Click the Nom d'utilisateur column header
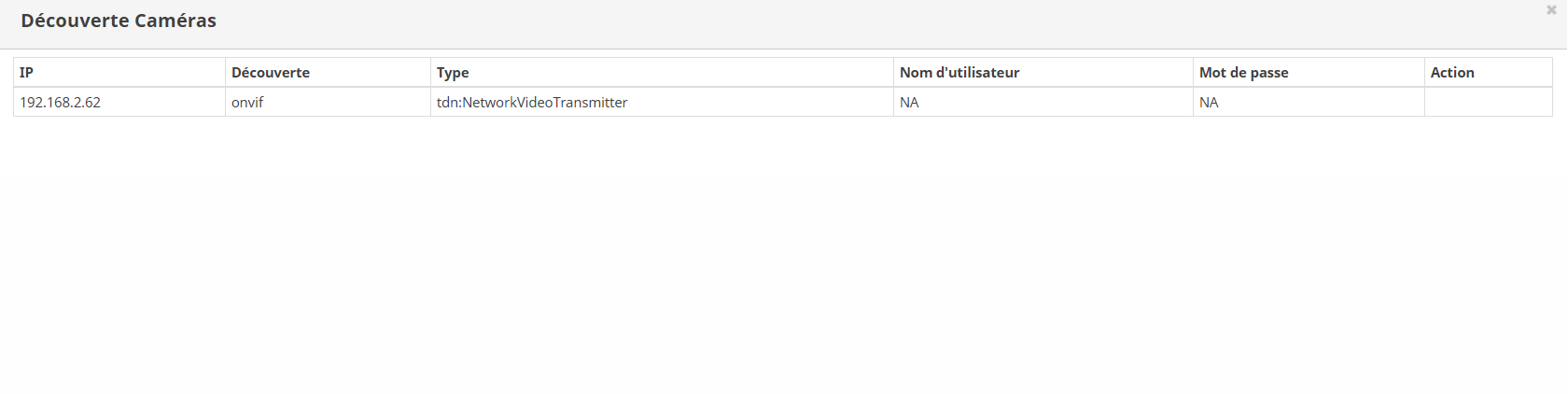 [959, 73]
